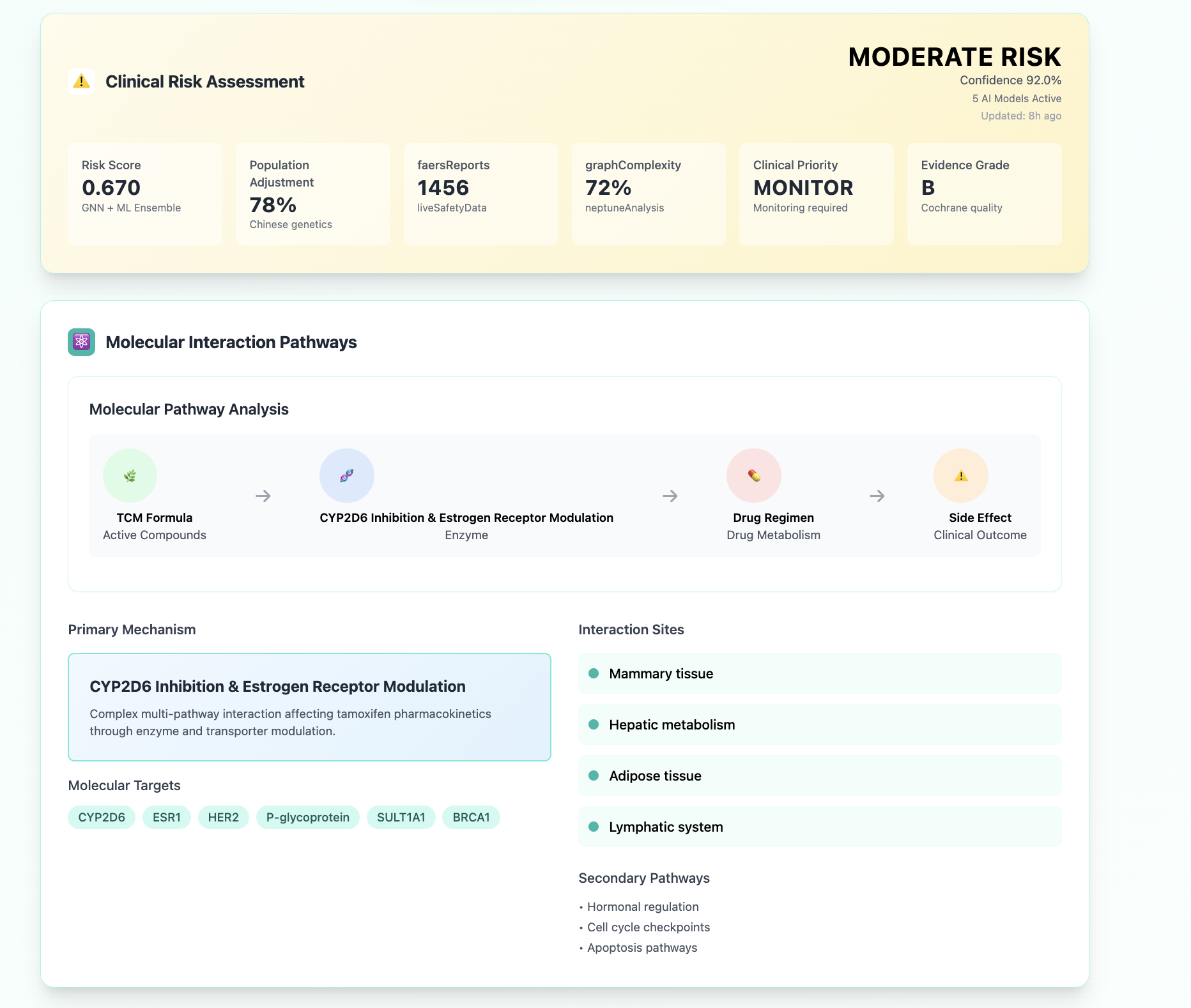1191x1008 pixels.
Task: Click the Interaction Sites heading
Action: pyautogui.click(x=631, y=630)
